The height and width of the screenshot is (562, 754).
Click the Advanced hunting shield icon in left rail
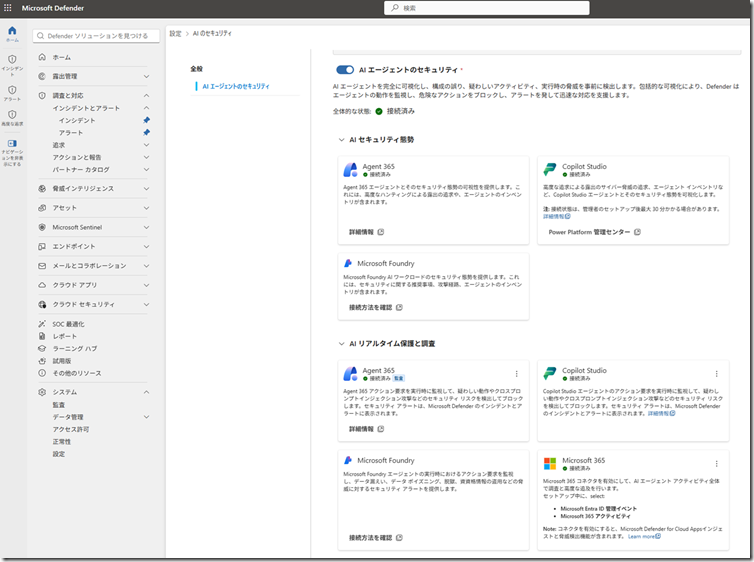click(x=13, y=114)
